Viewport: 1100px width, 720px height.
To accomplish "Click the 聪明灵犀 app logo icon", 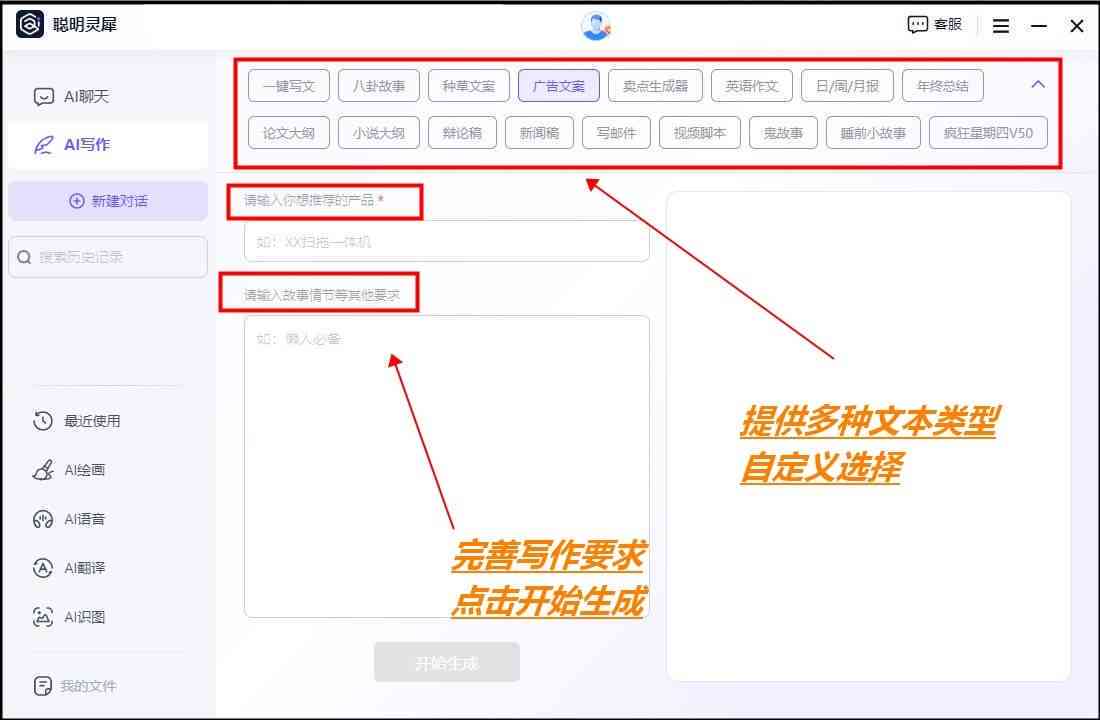I will (29, 24).
